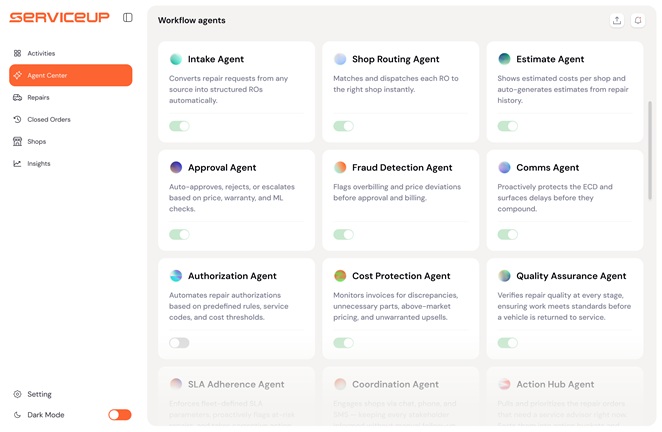Viewport: 662px width, 432px height.
Task: Click the Coordination Agent orb icon
Action: click(340, 384)
